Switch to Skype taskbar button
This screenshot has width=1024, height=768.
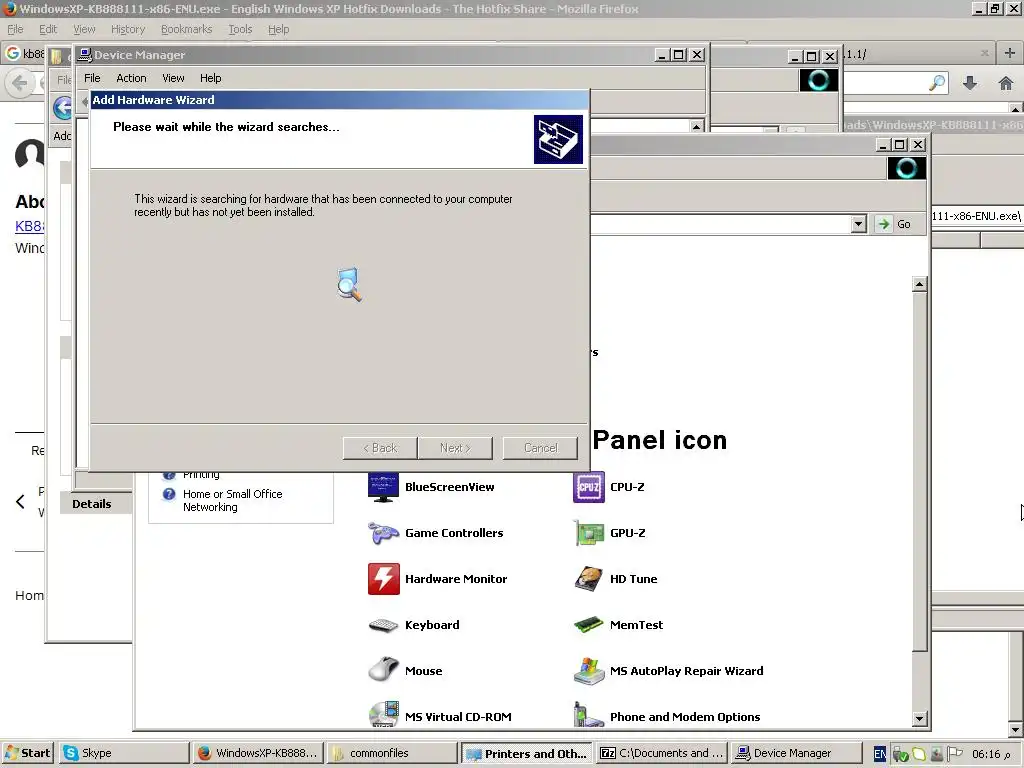click(x=123, y=753)
